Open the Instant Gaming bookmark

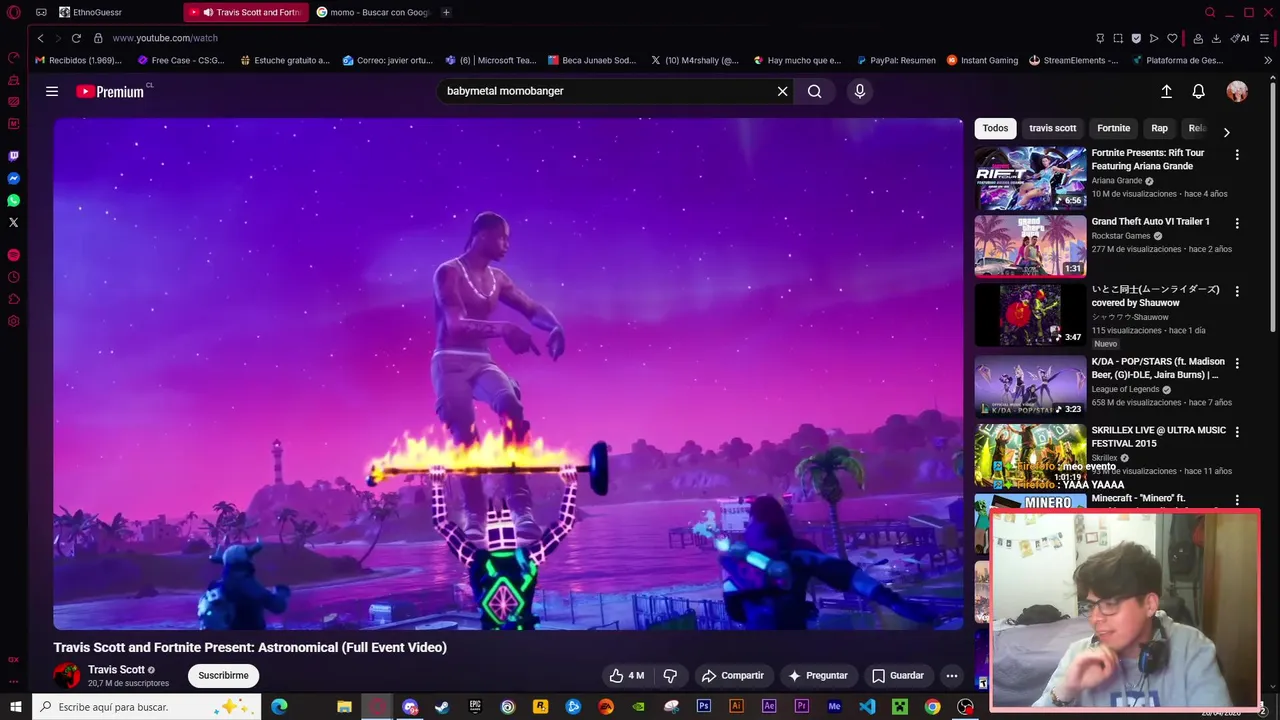(982, 60)
